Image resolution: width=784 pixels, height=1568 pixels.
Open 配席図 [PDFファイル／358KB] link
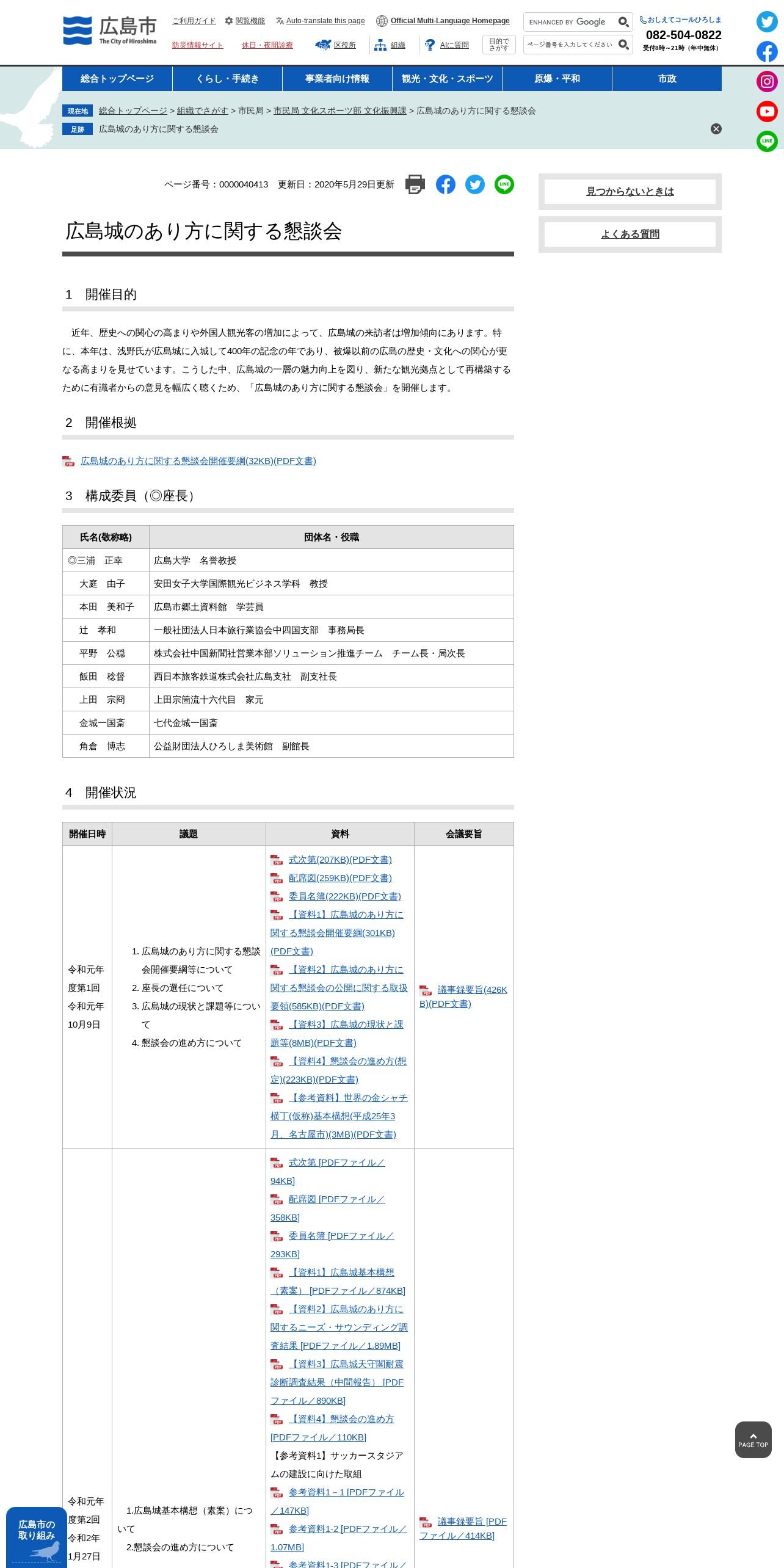click(x=328, y=1208)
